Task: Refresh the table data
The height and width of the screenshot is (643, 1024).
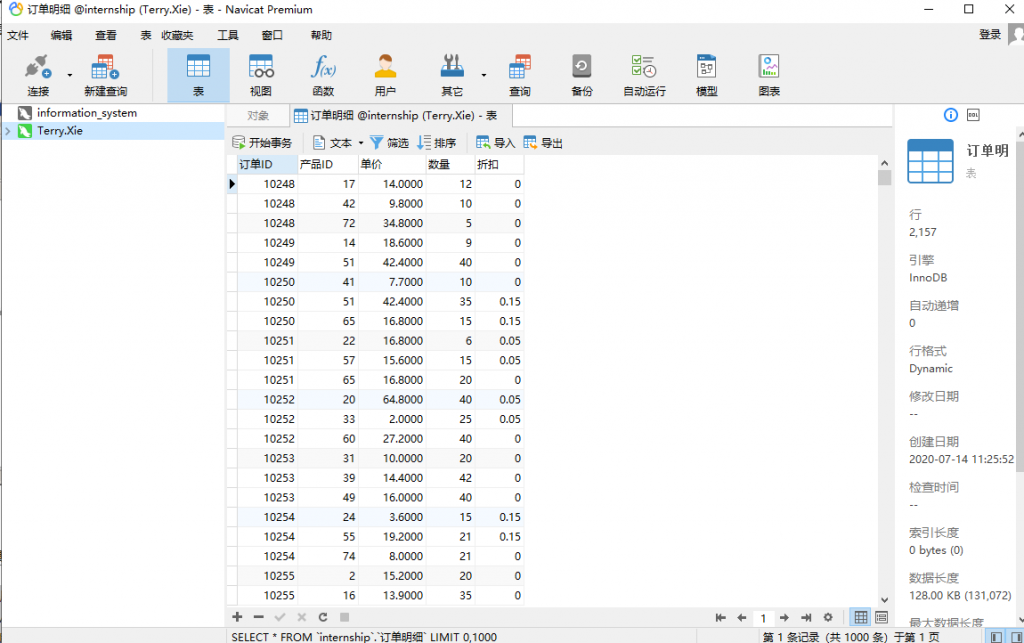Action: [x=323, y=617]
